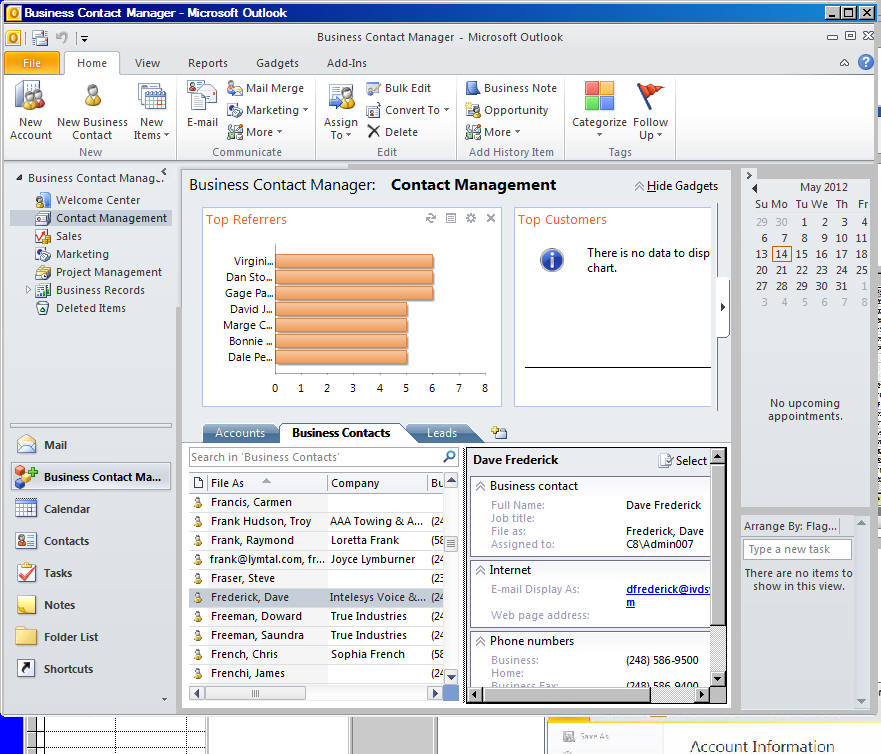Select Marketing in navigation tree
This screenshot has width=881, height=754.
pyautogui.click(x=82, y=254)
